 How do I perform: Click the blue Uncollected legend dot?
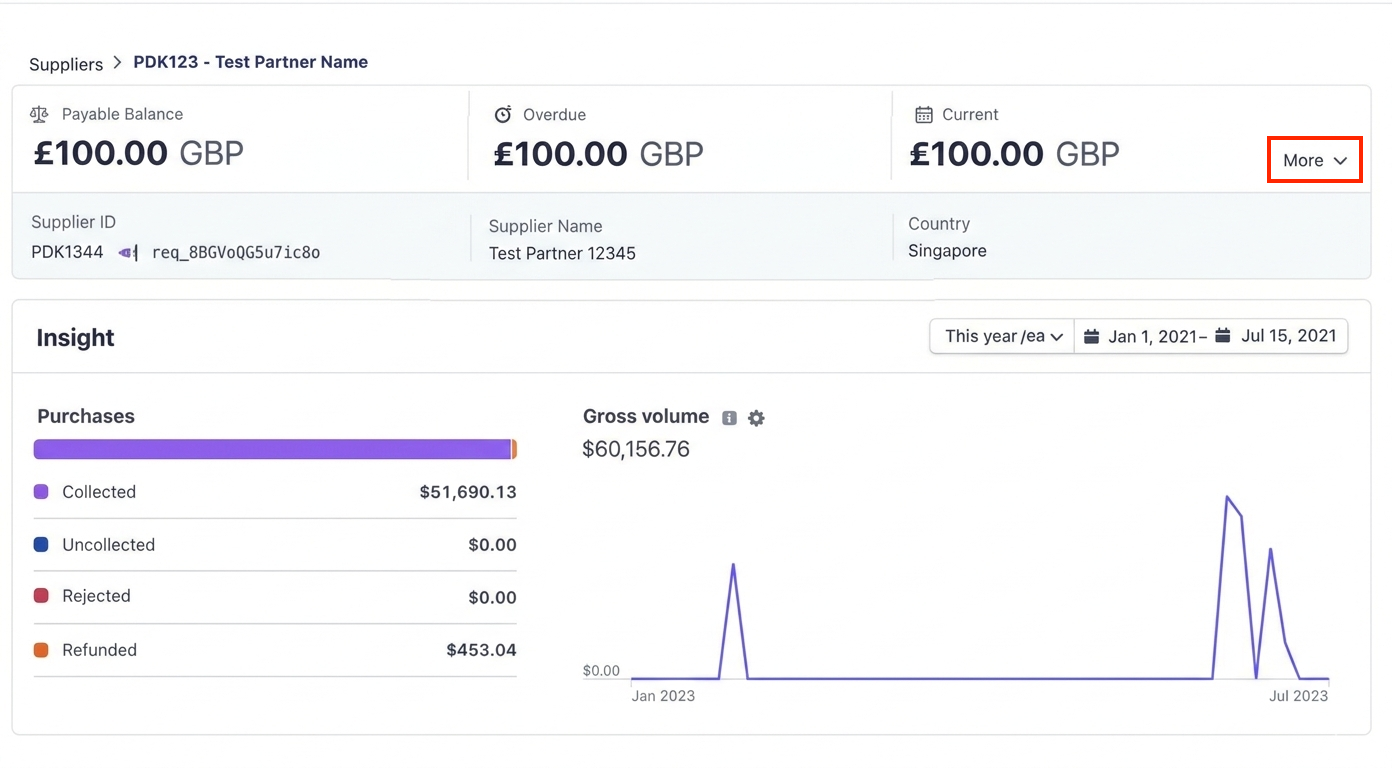41,545
